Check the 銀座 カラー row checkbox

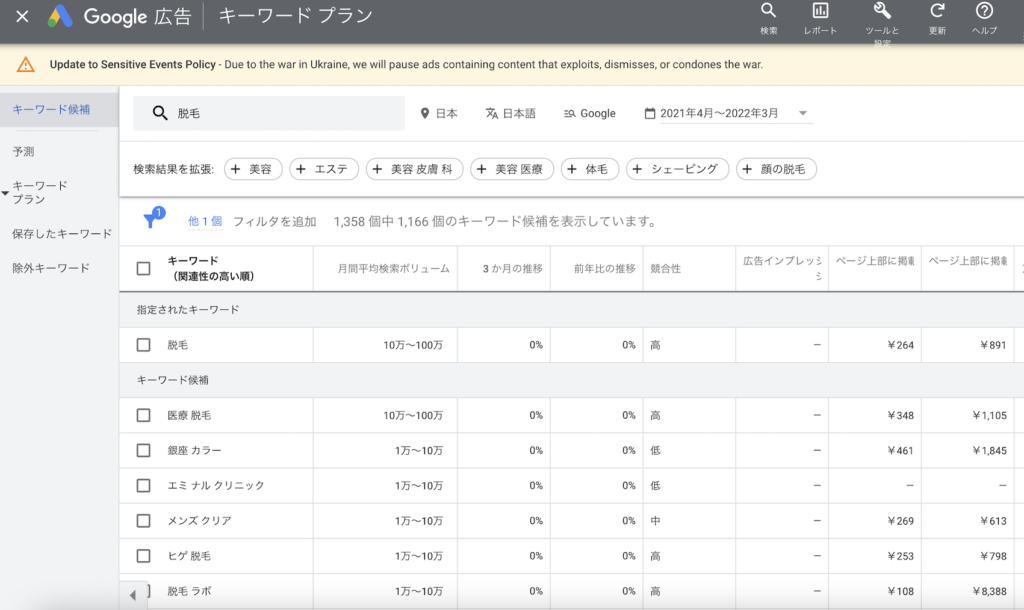pos(144,451)
